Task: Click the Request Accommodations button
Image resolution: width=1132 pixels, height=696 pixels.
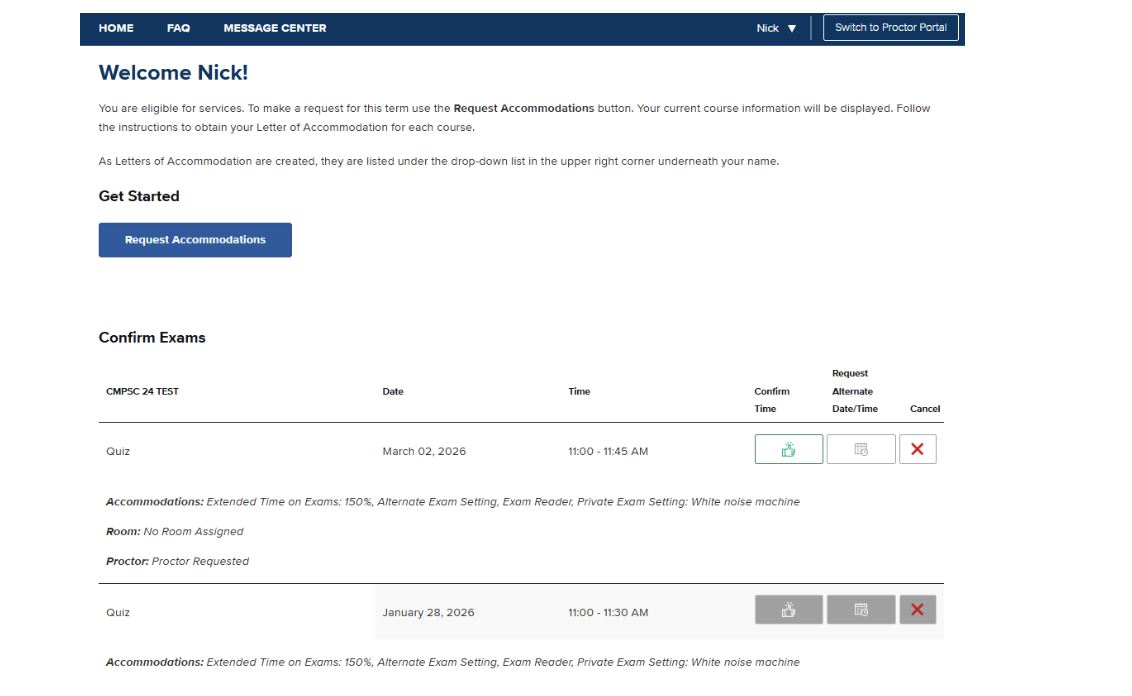Action: pos(194,239)
